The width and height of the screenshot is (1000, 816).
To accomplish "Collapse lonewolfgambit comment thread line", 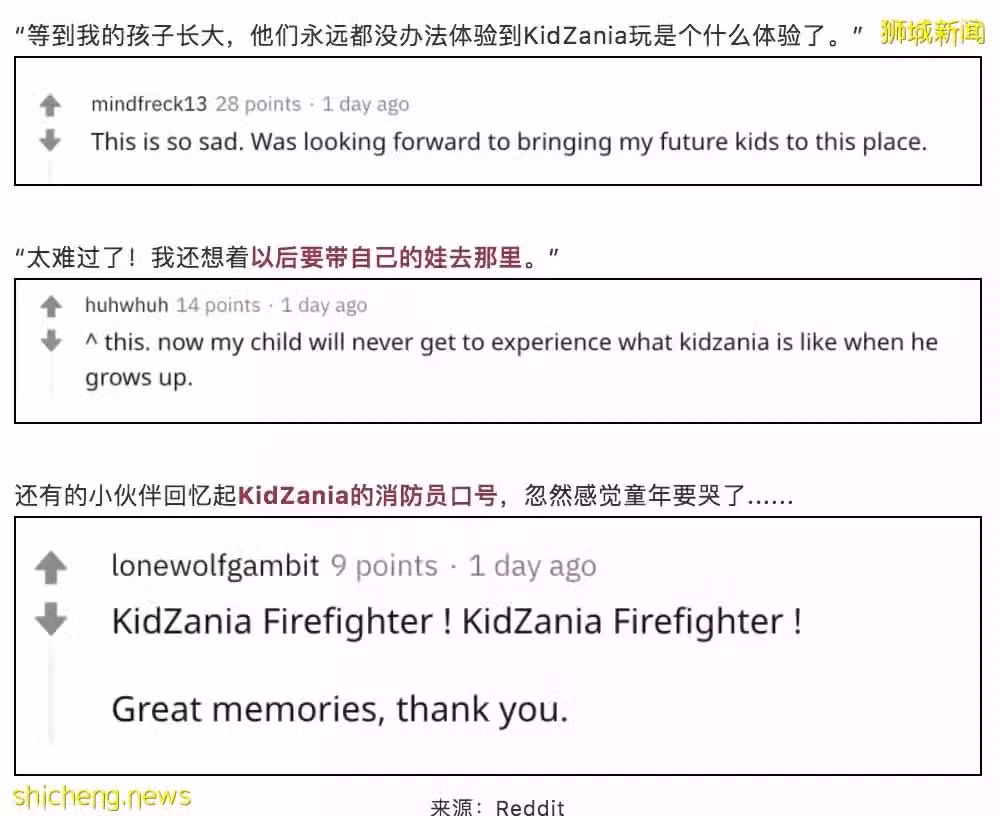I will coord(50,692).
